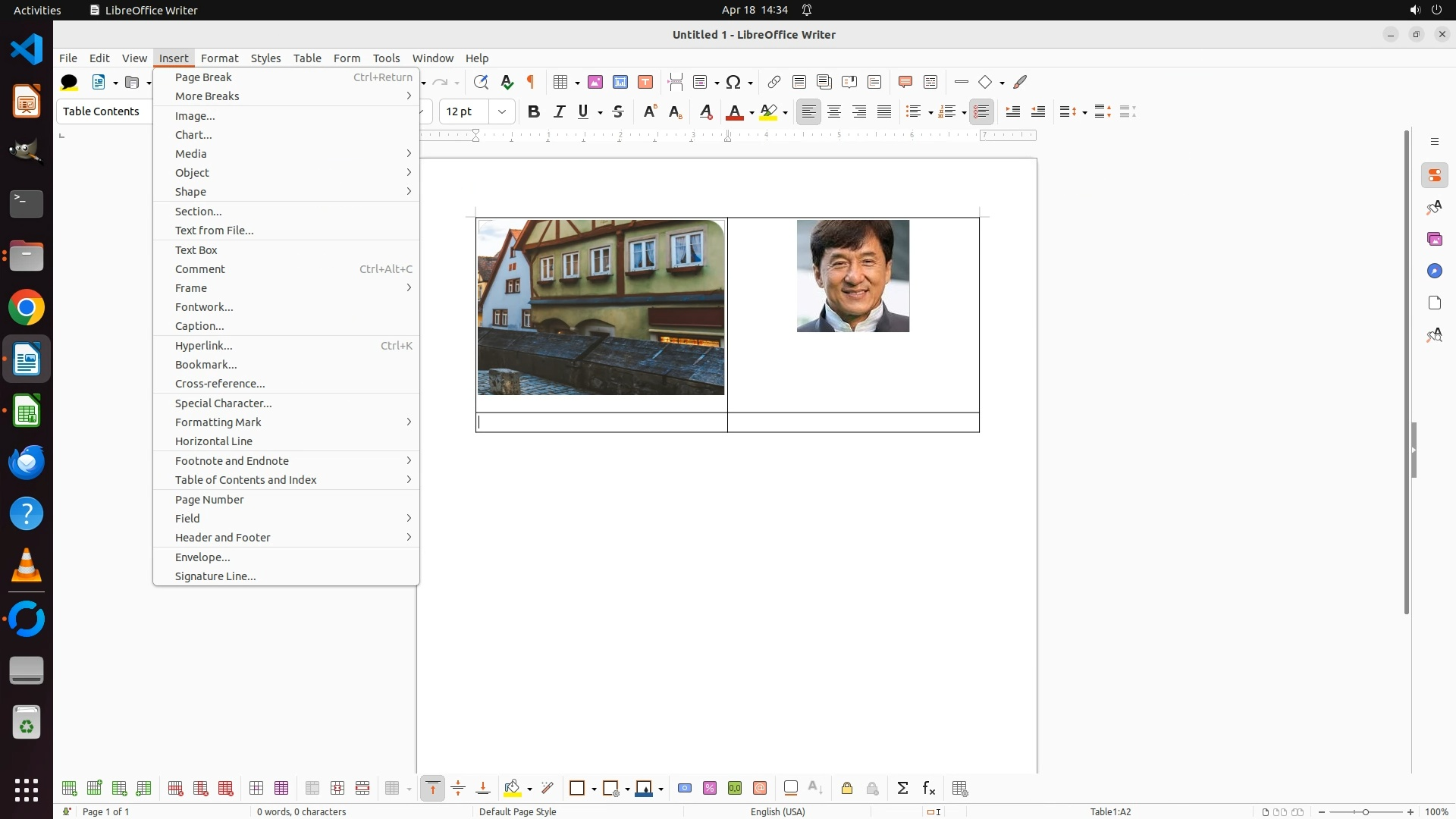
Task: Select Special Character... menu entry
Action: pyautogui.click(x=223, y=403)
